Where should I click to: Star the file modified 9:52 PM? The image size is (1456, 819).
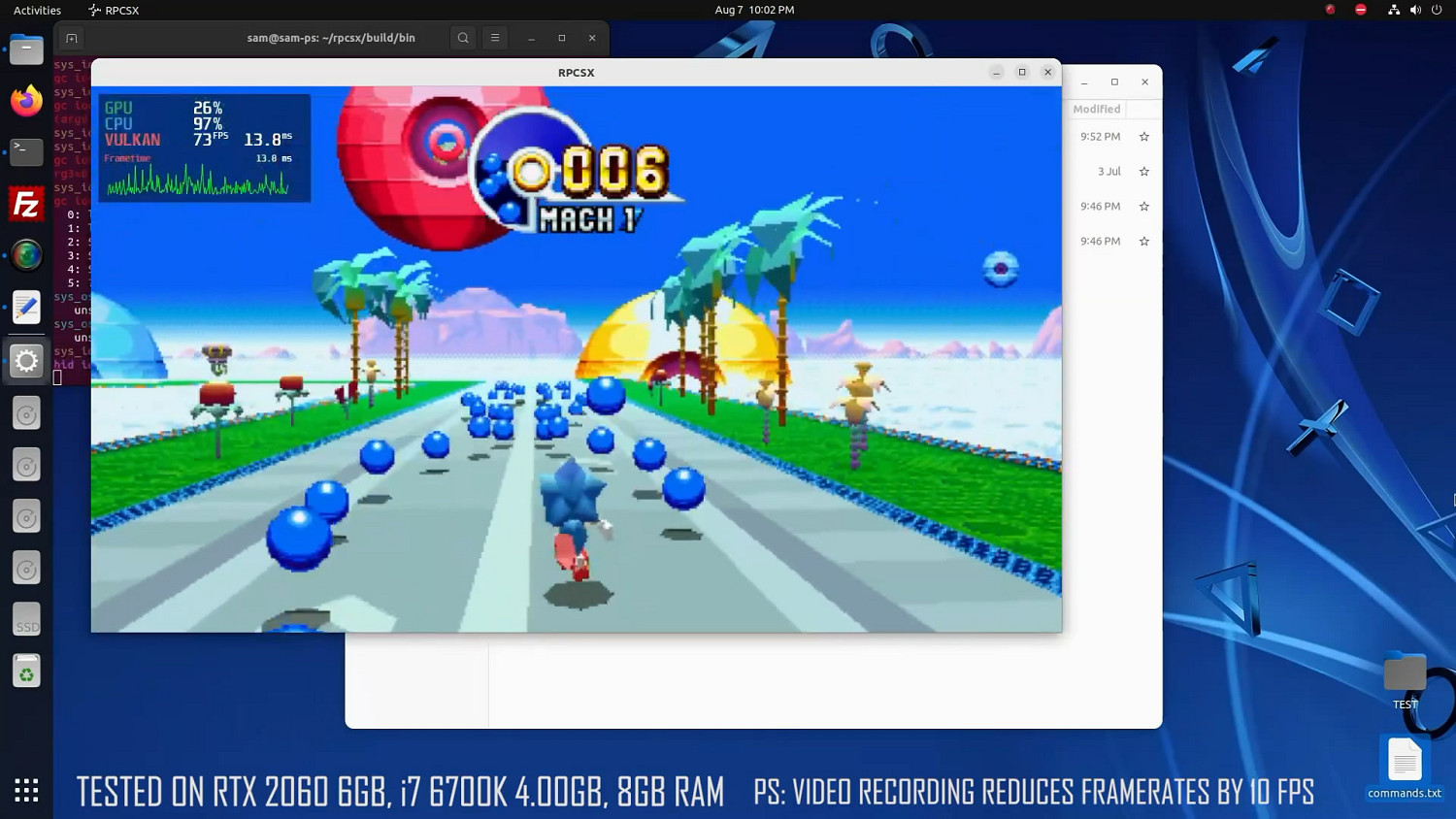point(1144,137)
